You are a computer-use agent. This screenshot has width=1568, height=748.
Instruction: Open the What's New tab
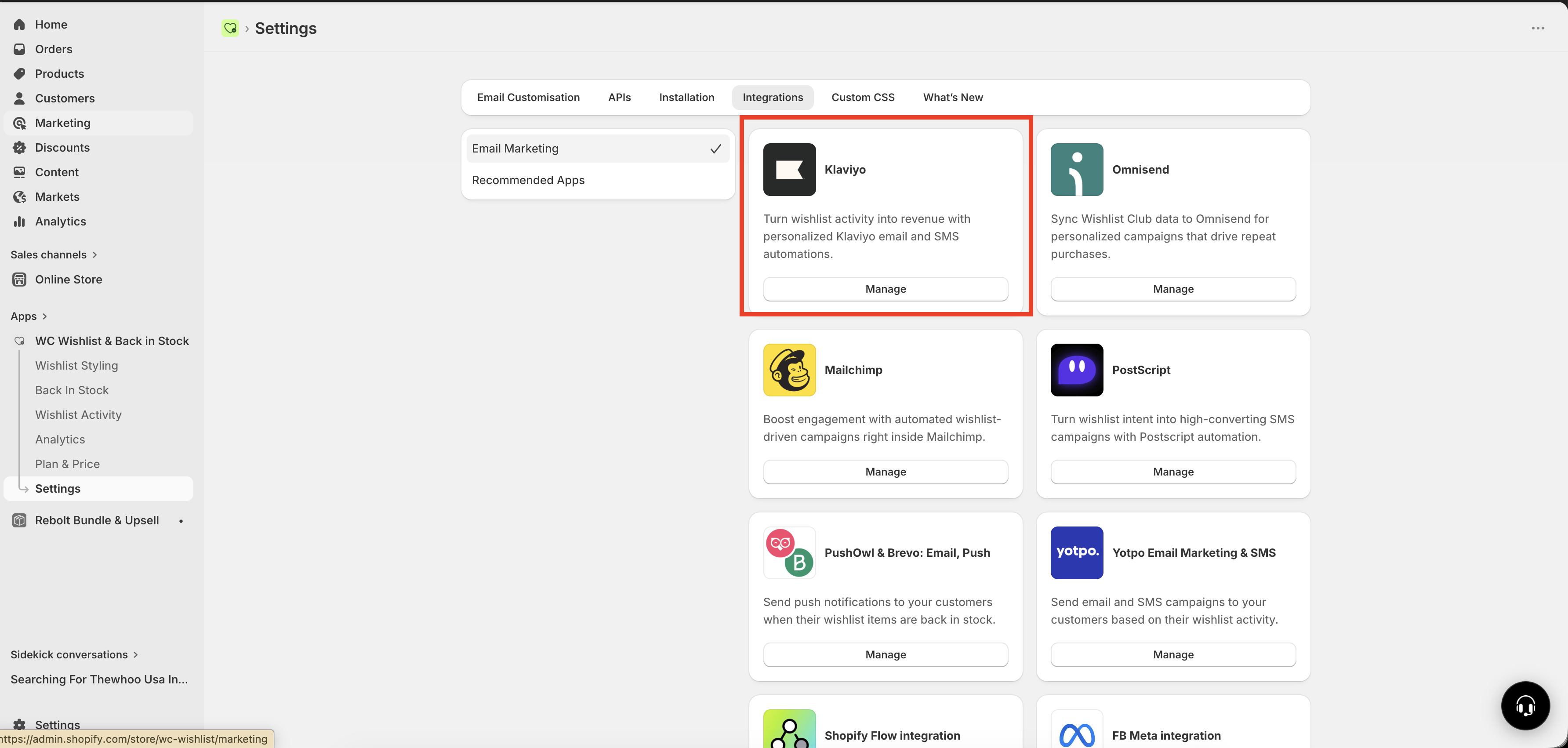pyautogui.click(x=953, y=98)
